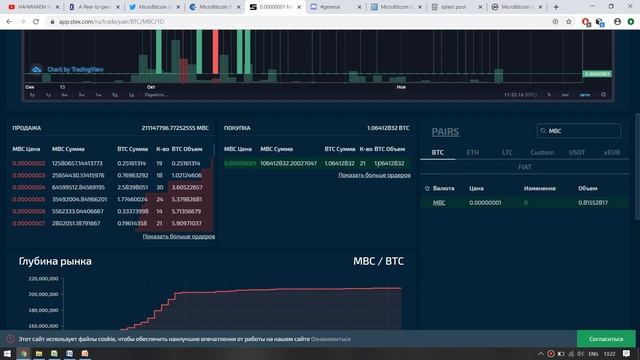Select the BTC market tab in PAIRS
This screenshot has height=360, width=640.
tap(438, 153)
